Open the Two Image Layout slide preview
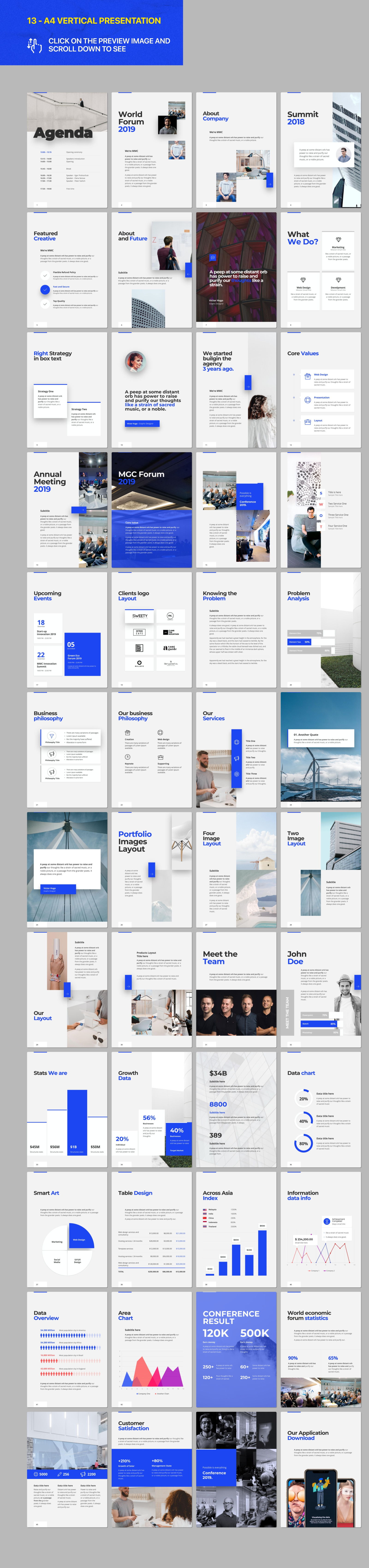 click(x=321, y=870)
